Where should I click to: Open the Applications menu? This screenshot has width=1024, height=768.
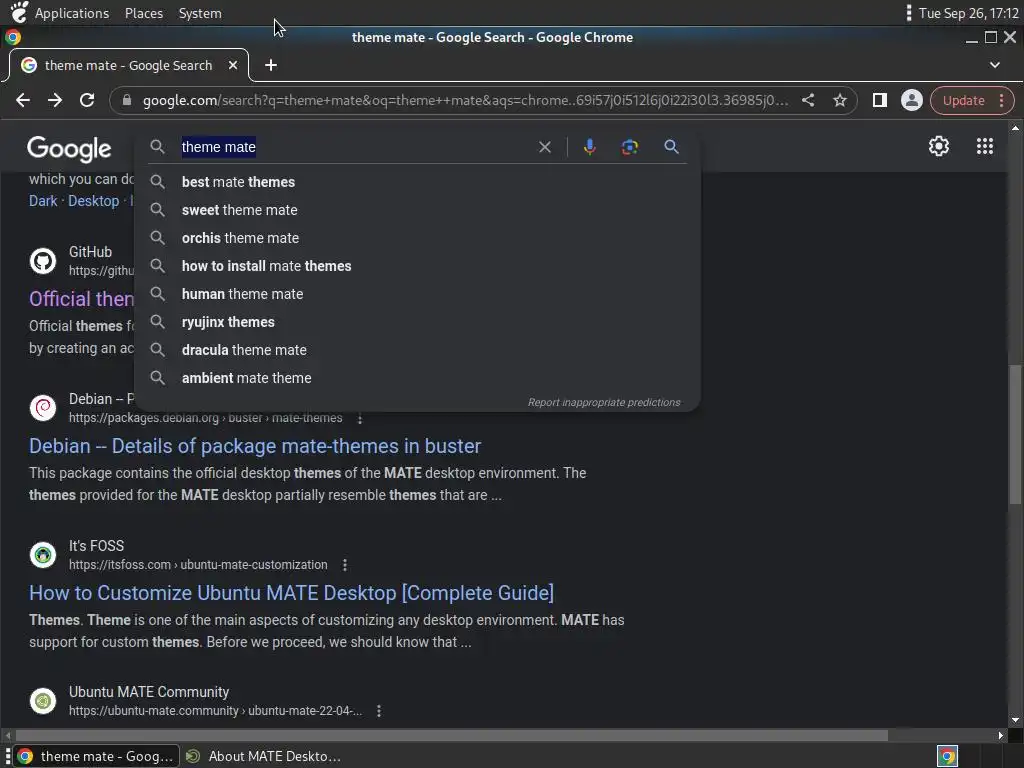(x=72, y=13)
